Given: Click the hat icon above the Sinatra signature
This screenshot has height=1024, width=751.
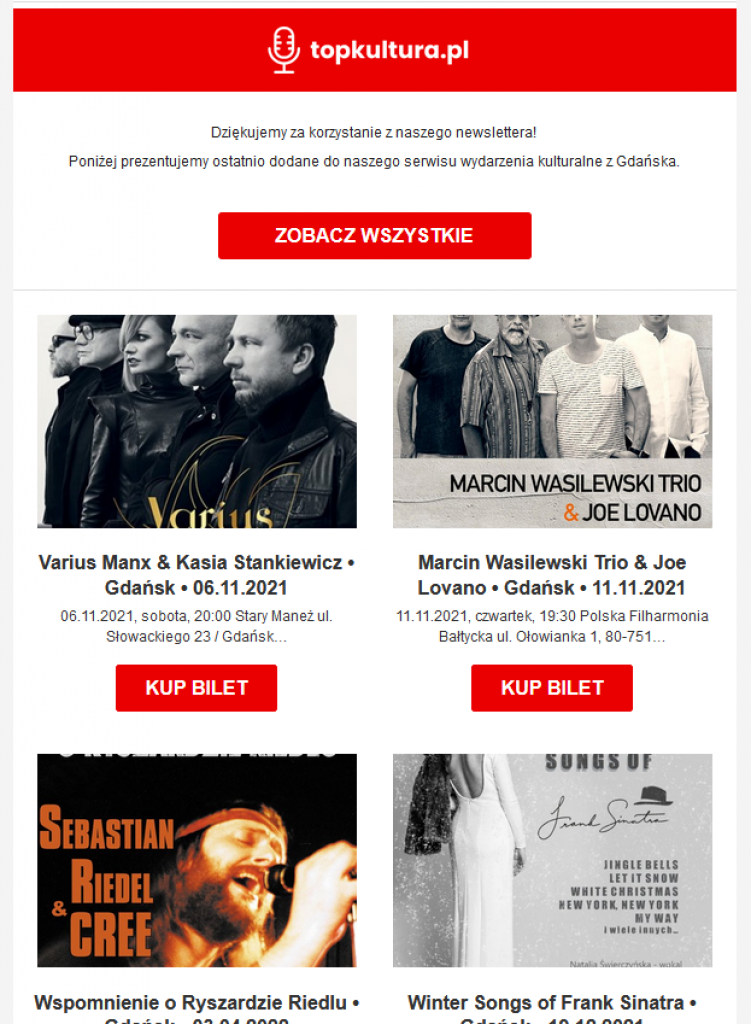Looking at the screenshot, I should point(653,795).
